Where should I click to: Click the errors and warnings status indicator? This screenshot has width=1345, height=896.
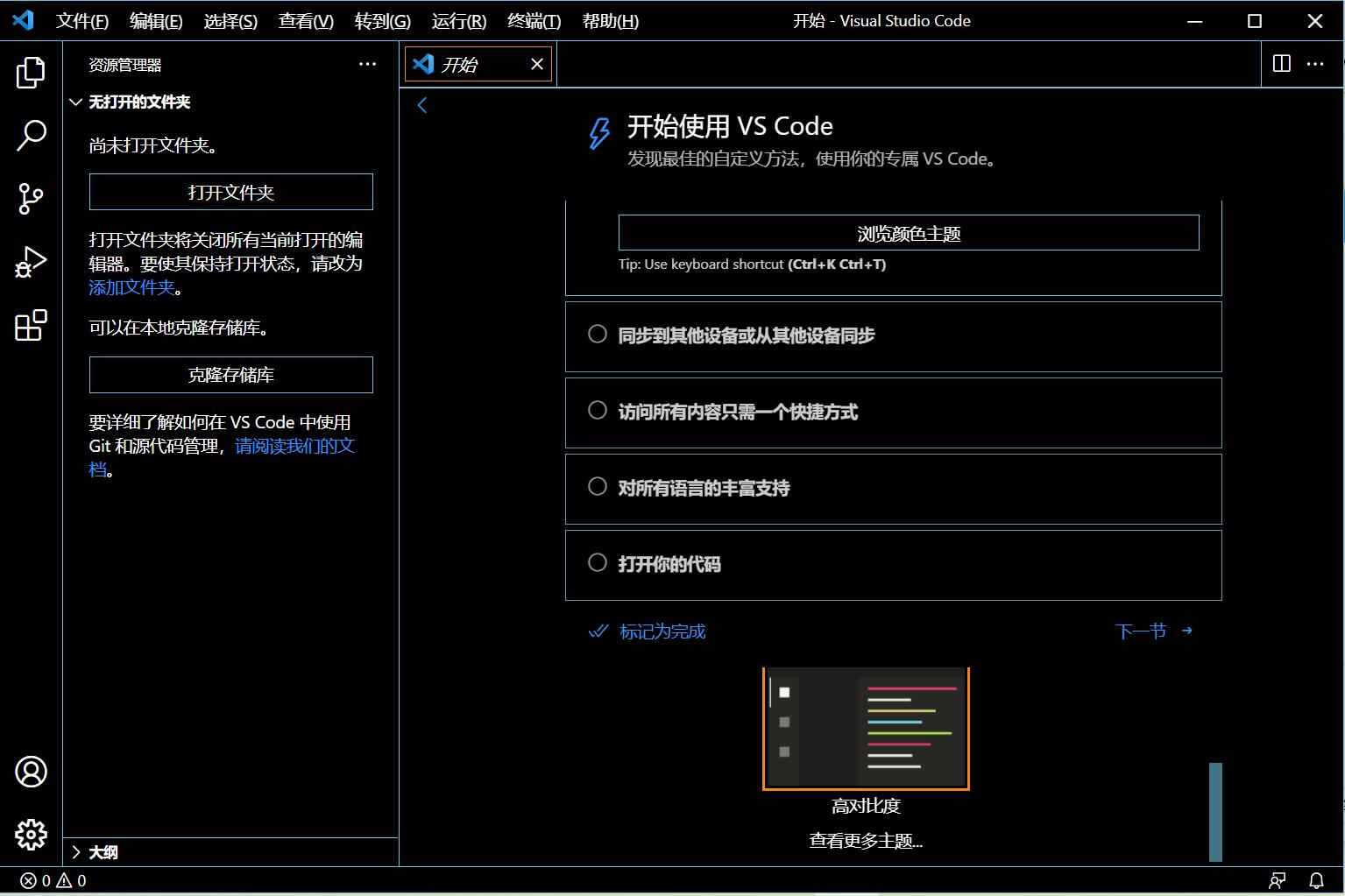[x=54, y=880]
